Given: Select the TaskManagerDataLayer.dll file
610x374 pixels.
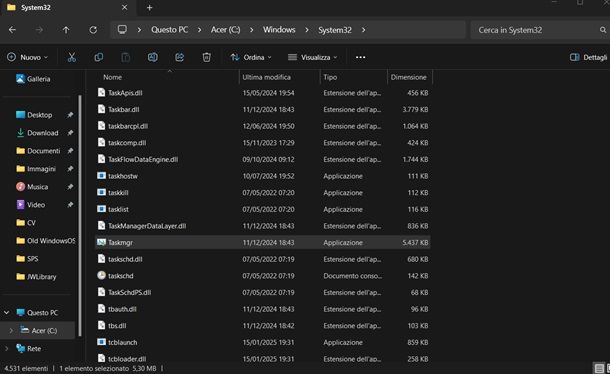Looking at the screenshot, I should 263,226.
